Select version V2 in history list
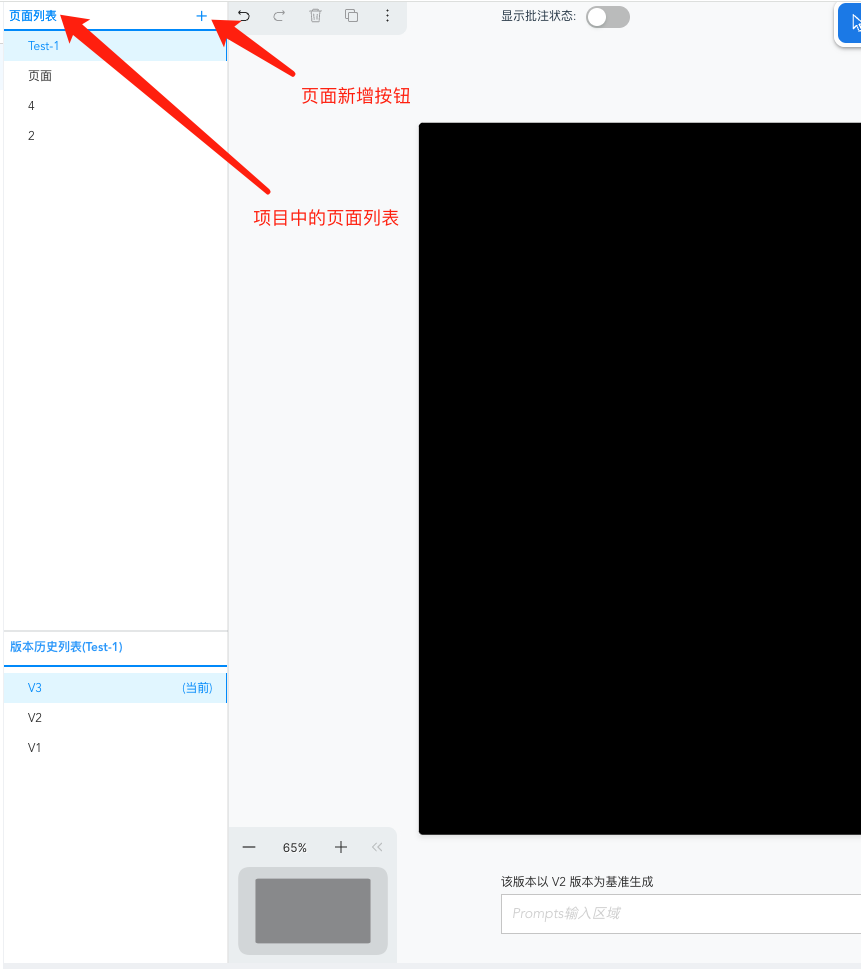This screenshot has width=861, height=969. pos(35,717)
